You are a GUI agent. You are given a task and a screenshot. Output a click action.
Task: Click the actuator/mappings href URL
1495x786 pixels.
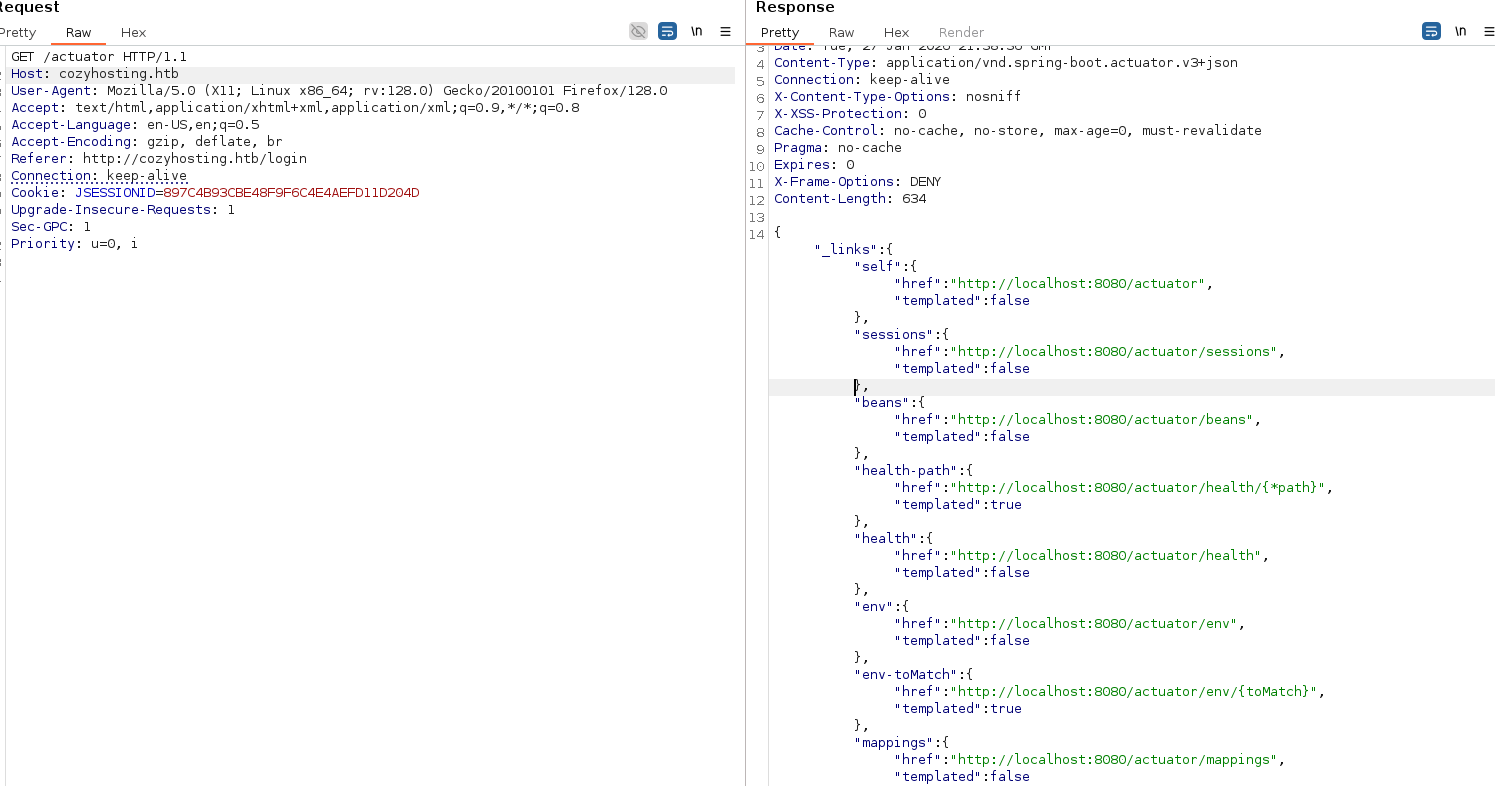[x=1115, y=760]
